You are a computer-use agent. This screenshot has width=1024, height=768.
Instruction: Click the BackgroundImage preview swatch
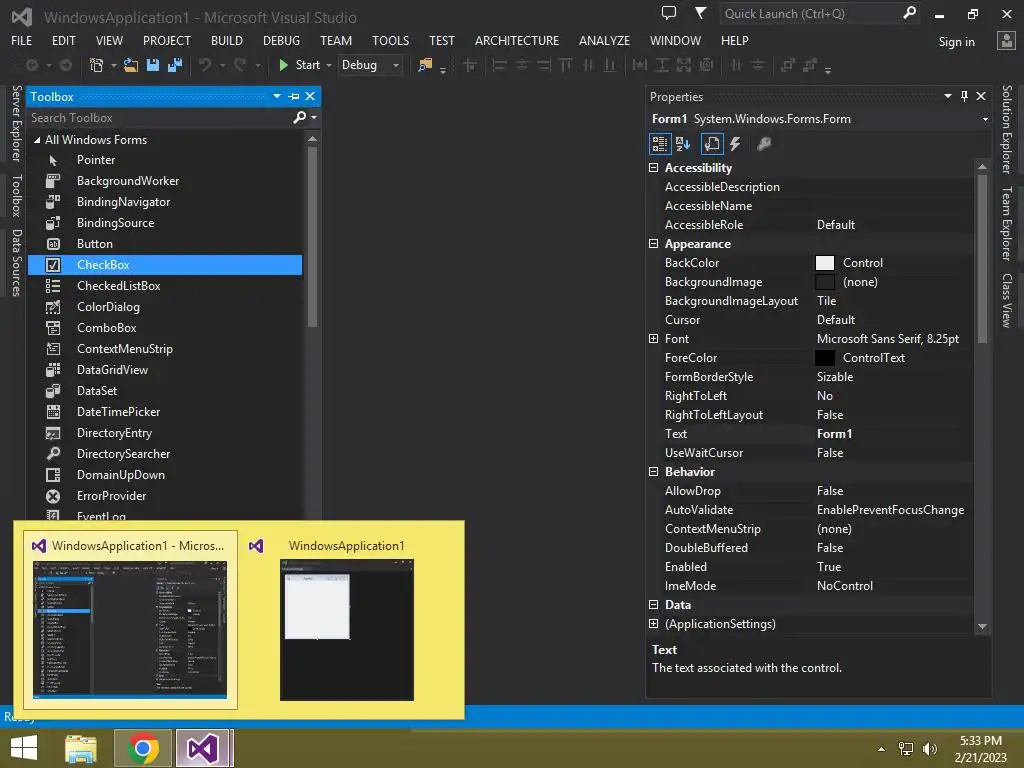825,282
